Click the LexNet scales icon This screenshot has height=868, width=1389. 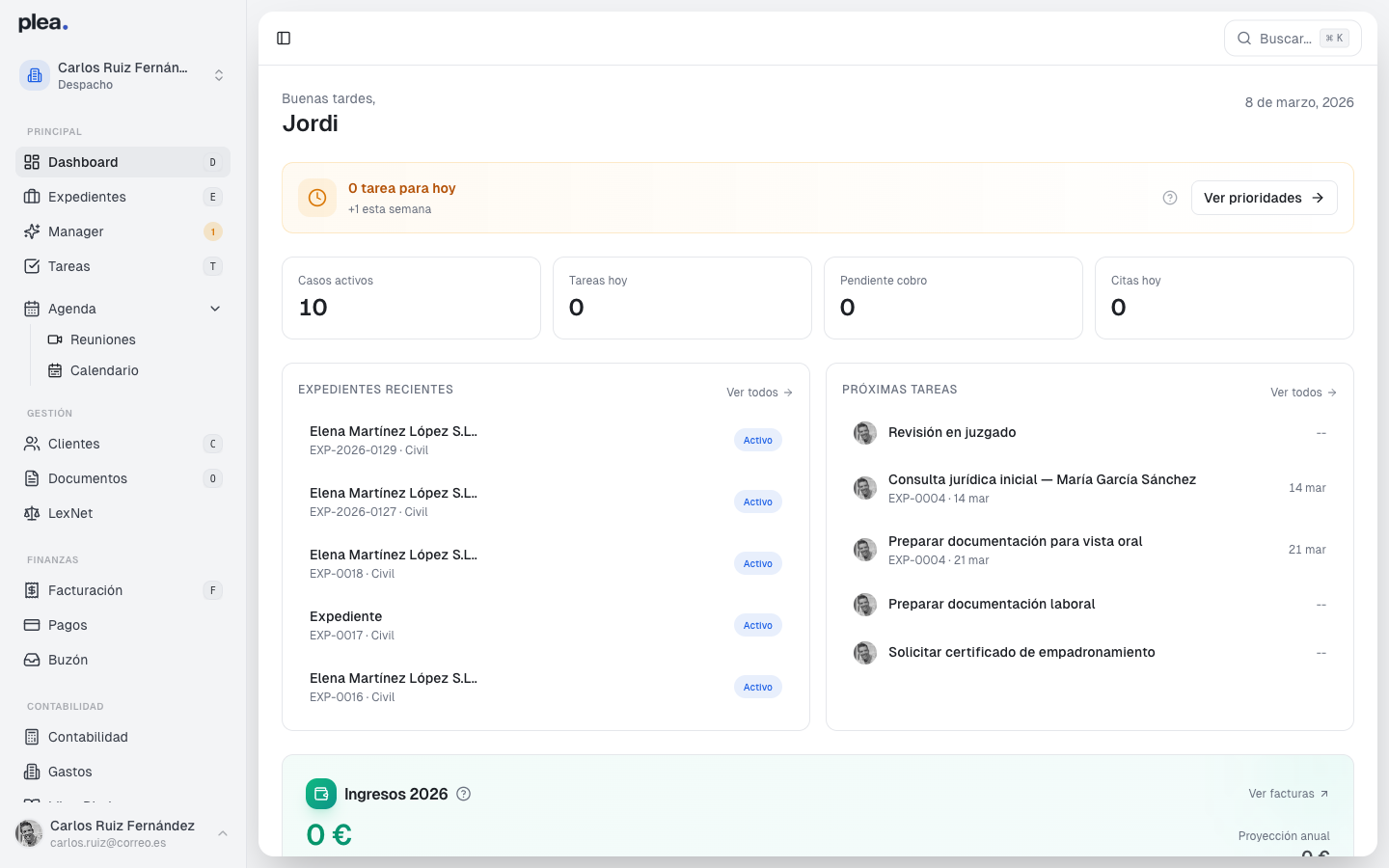coord(32,513)
